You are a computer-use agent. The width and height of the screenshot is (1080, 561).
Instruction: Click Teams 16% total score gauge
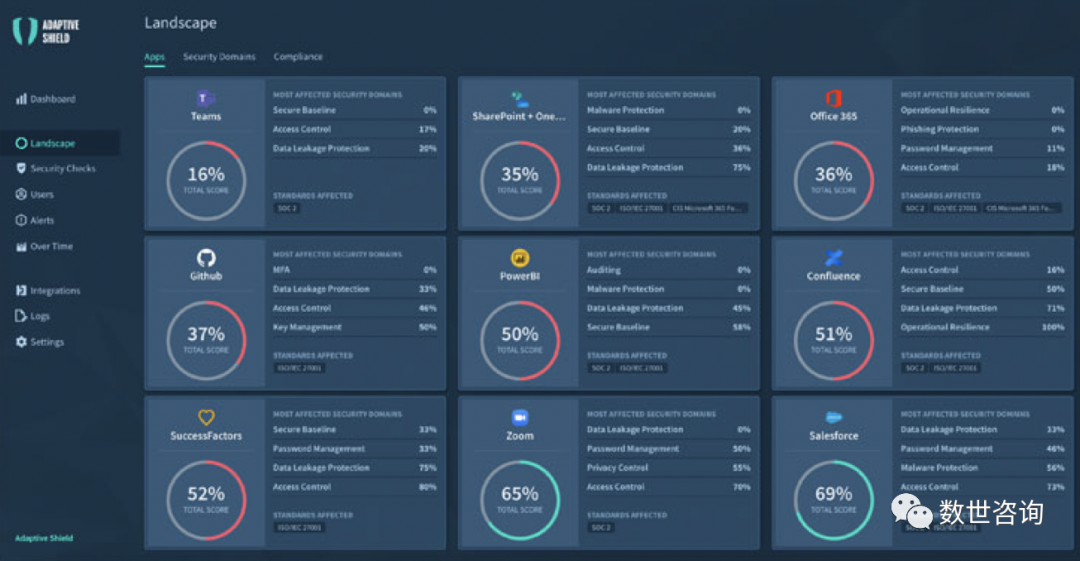pos(206,181)
